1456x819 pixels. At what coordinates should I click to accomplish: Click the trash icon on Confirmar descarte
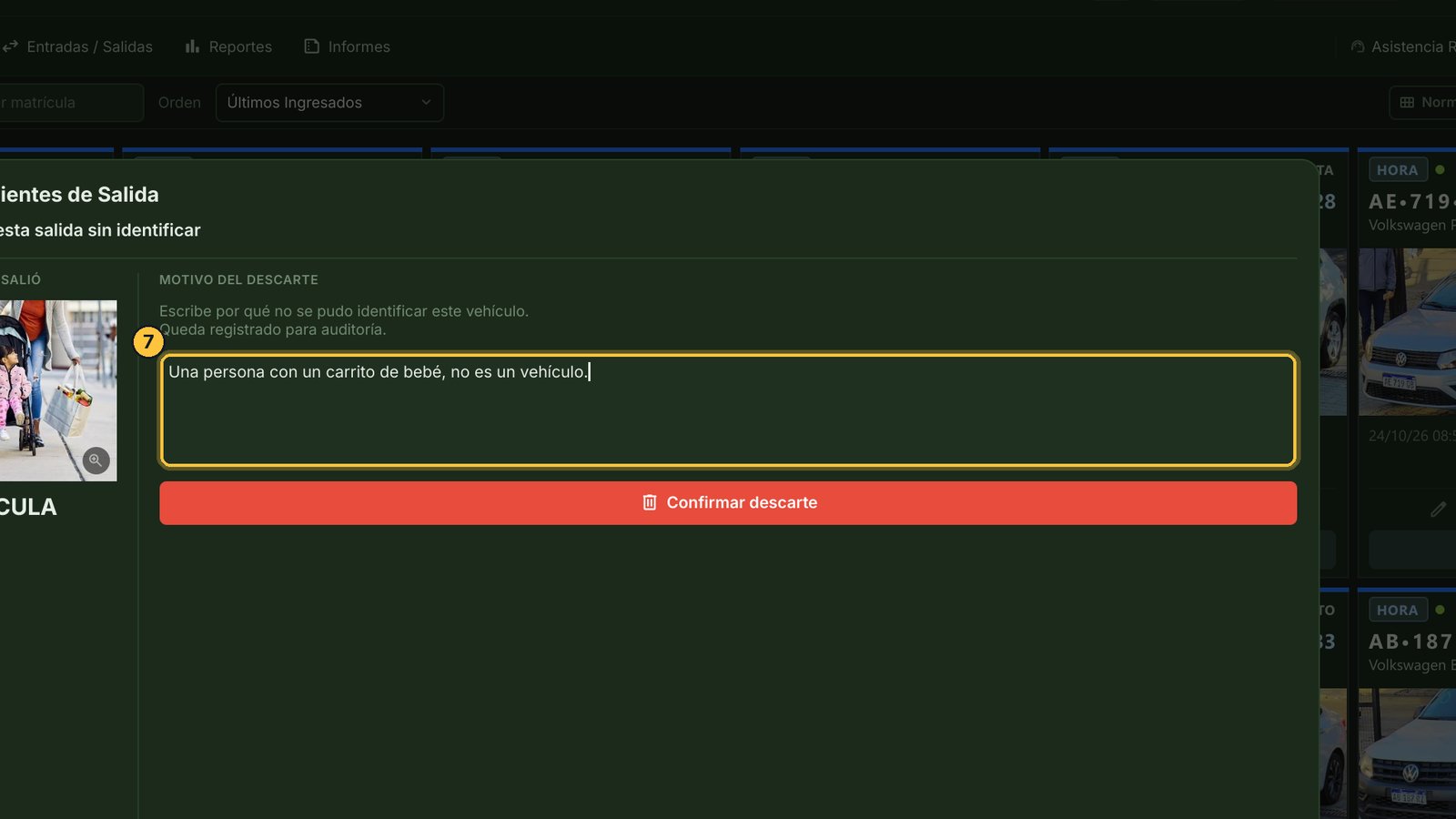coord(650,502)
